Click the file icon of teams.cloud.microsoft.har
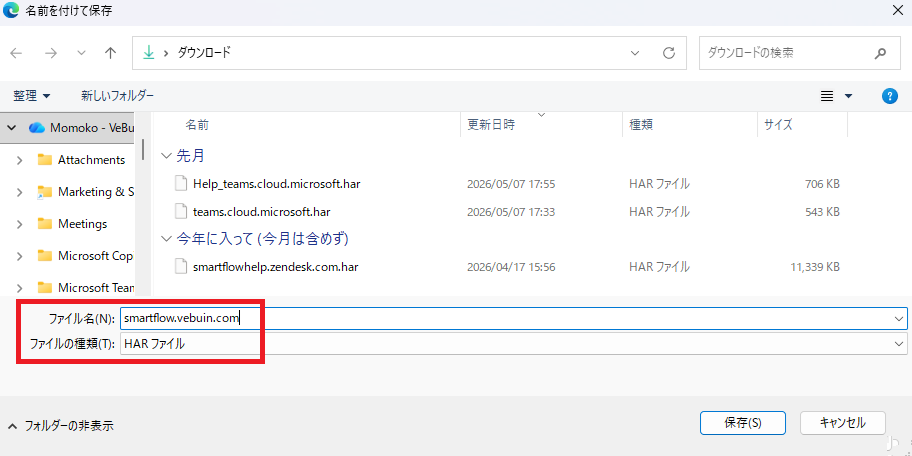Viewport: 912px width, 456px height. [x=181, y=211]
